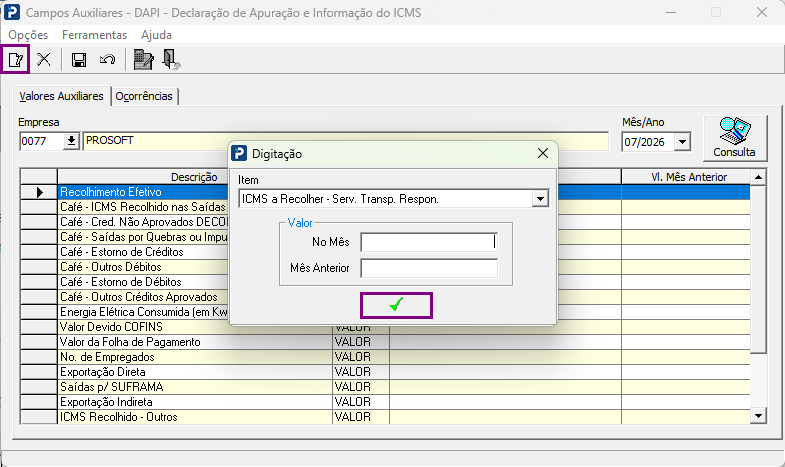Click the grid scrollbar down arrow
This screenshot has width=785, height=467.
[x=758, y=415]
